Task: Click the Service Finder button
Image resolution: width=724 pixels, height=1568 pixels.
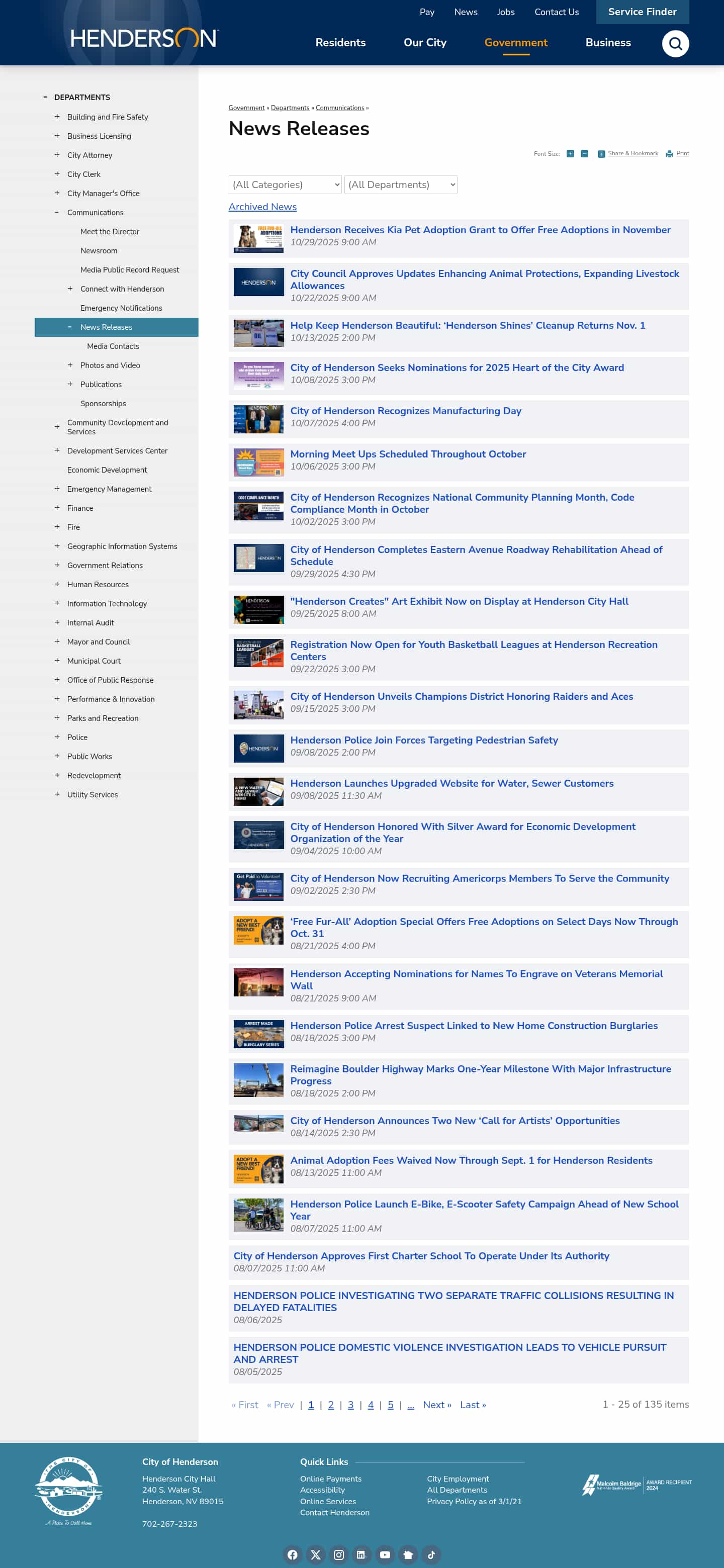Action: point(642,12)
